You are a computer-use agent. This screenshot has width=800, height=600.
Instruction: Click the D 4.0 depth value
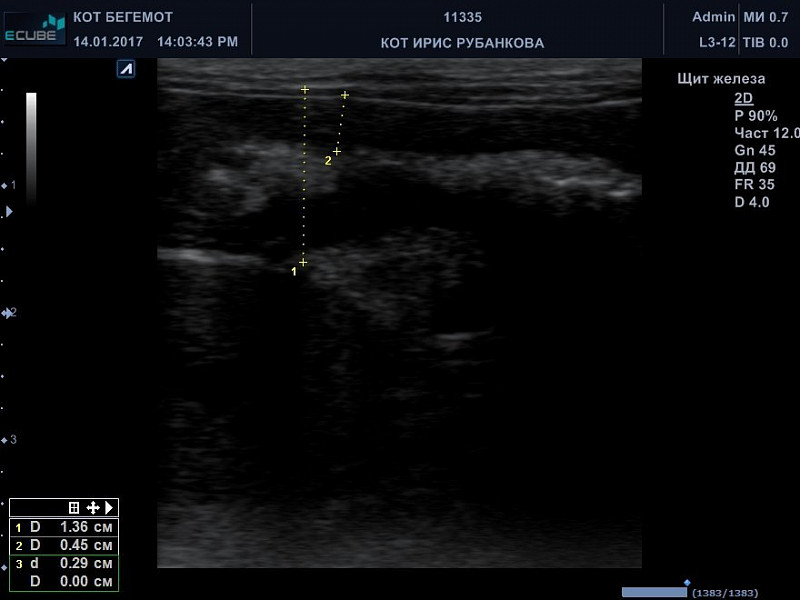point(752,202)
